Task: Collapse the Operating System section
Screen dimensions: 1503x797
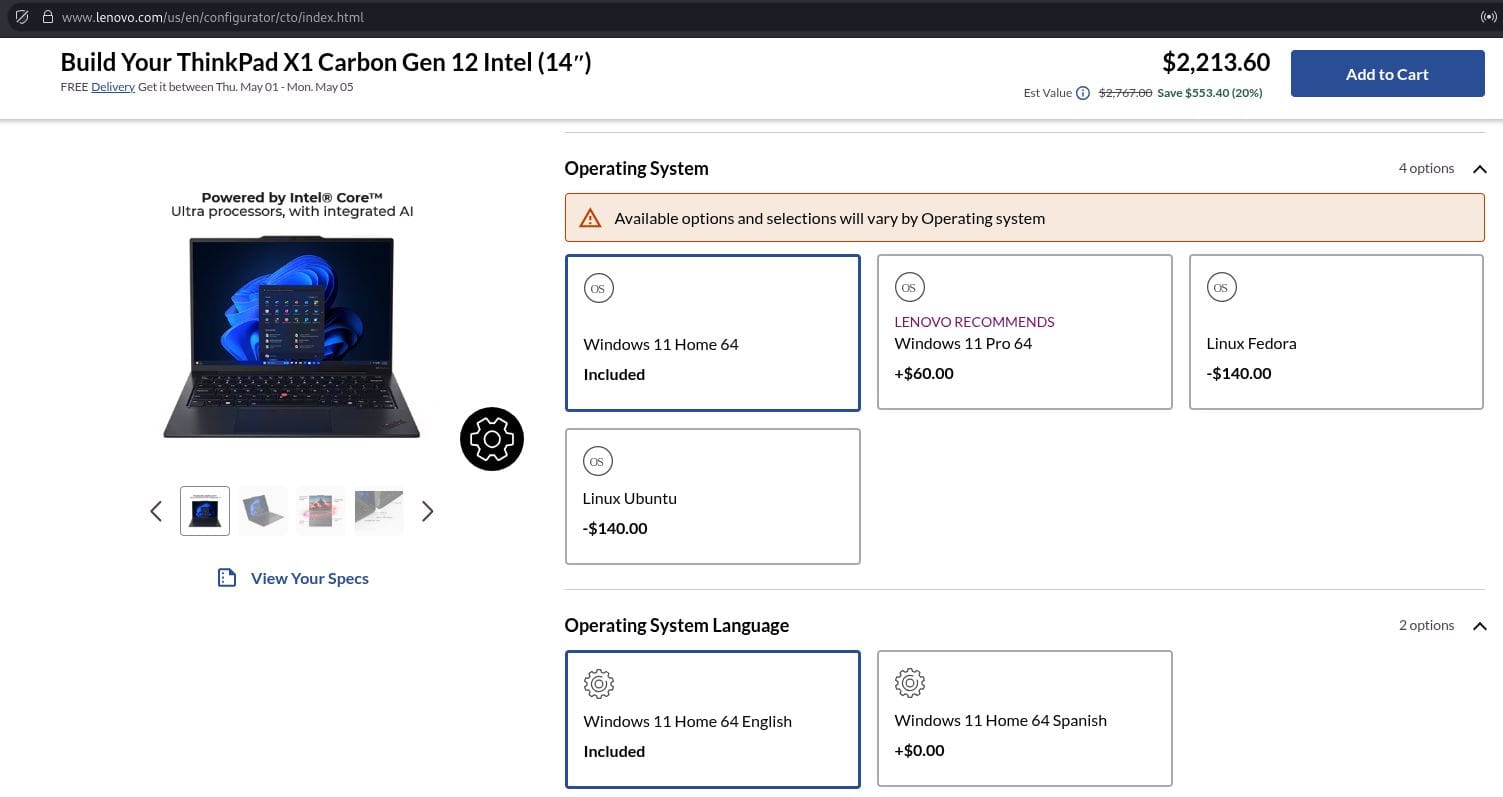Action: pyautogui.click(x=1479, y=169)
